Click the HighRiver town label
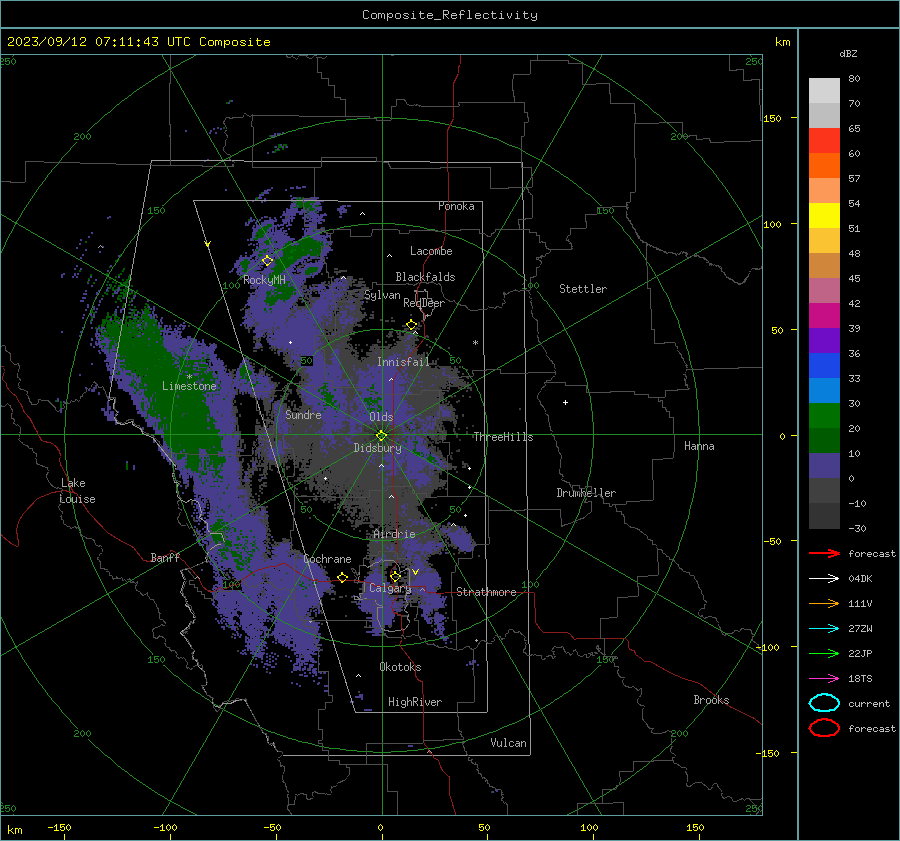The image size is (900, 841). coord(415,702)
